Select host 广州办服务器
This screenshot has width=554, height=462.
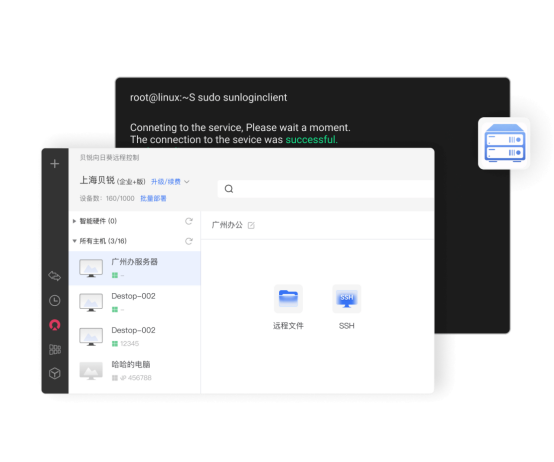pos(135,268)
